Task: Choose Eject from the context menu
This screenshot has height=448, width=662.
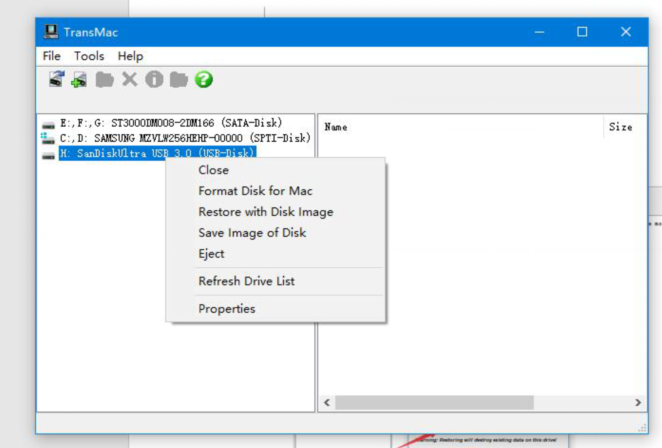Action: [x=276, y=254]
